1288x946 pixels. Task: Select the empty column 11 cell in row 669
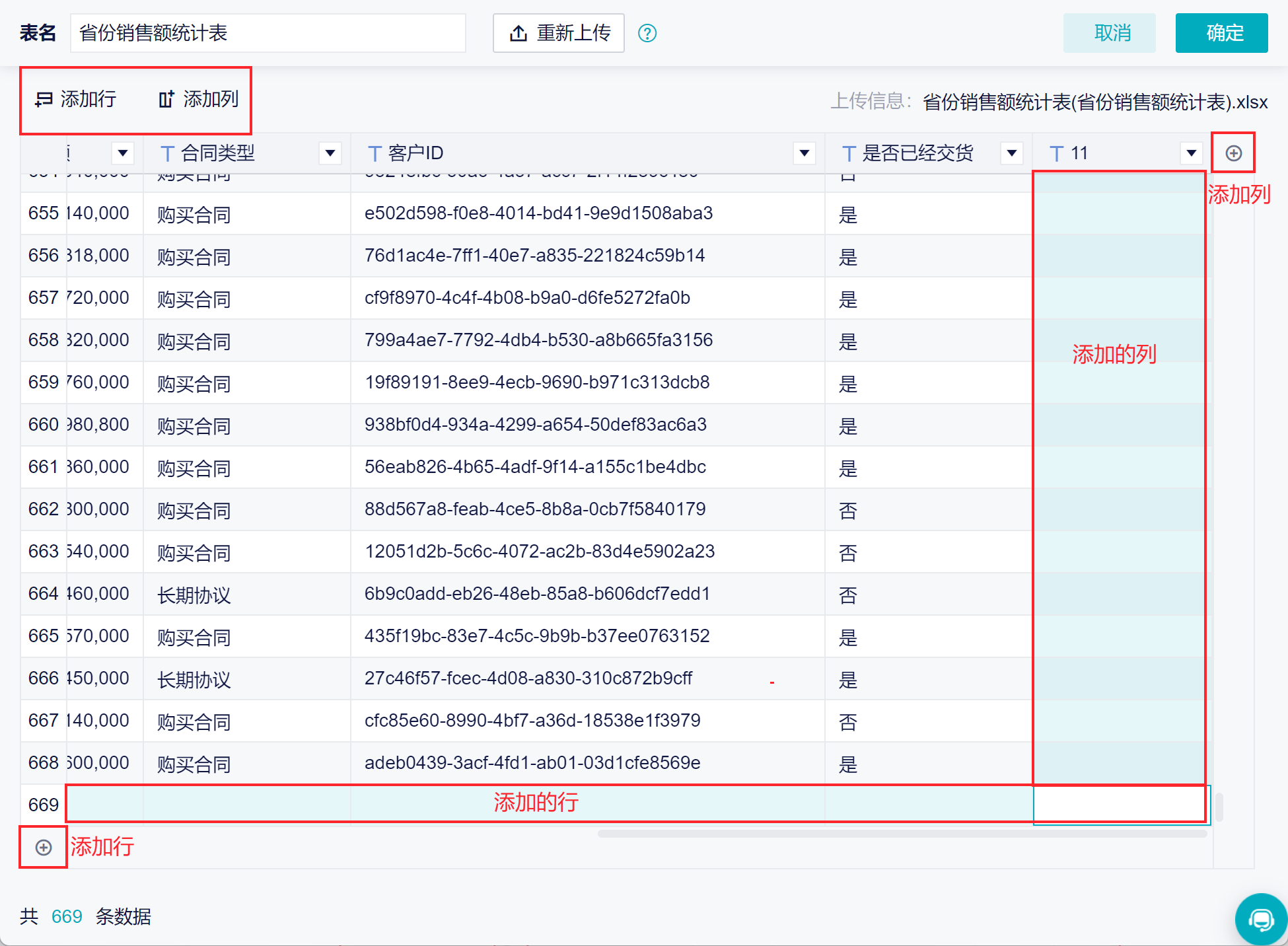[1122, 805]
